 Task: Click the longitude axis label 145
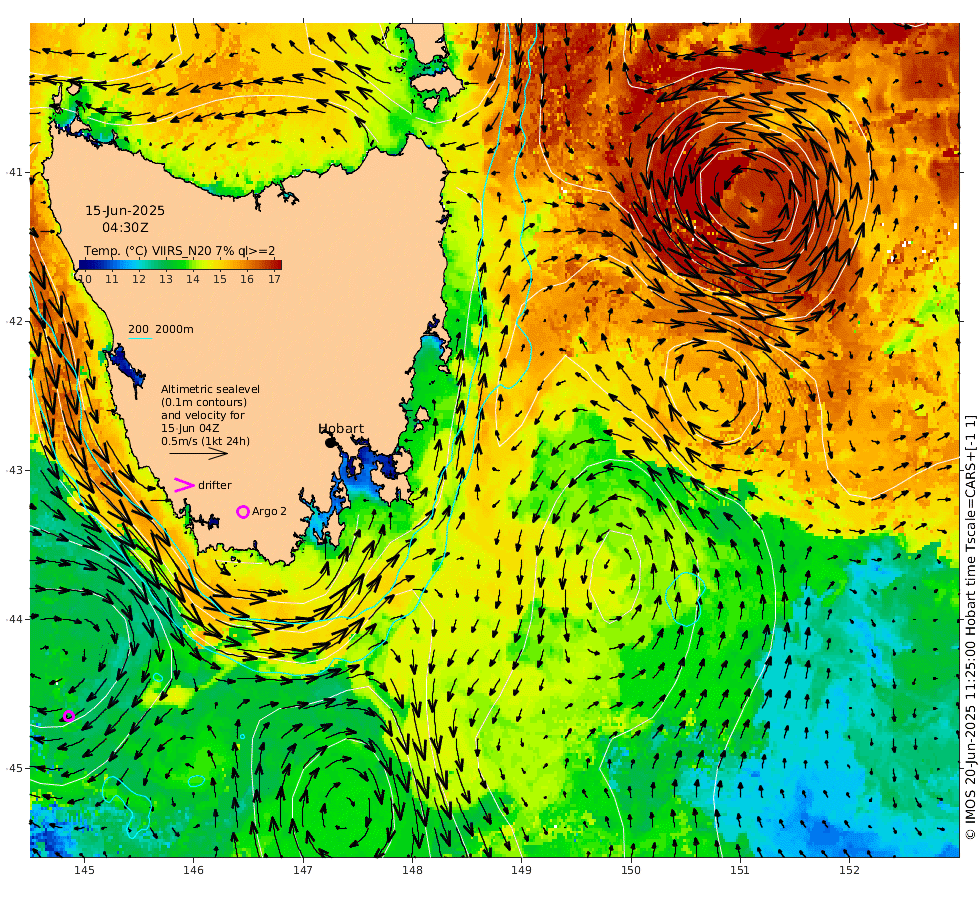coord(84,869)
